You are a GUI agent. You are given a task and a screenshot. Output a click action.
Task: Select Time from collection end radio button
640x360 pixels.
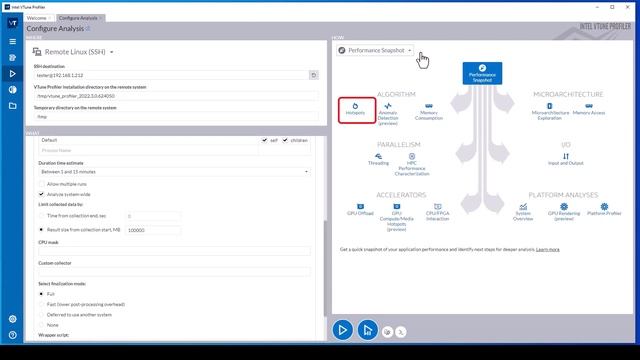pos(41,216)
